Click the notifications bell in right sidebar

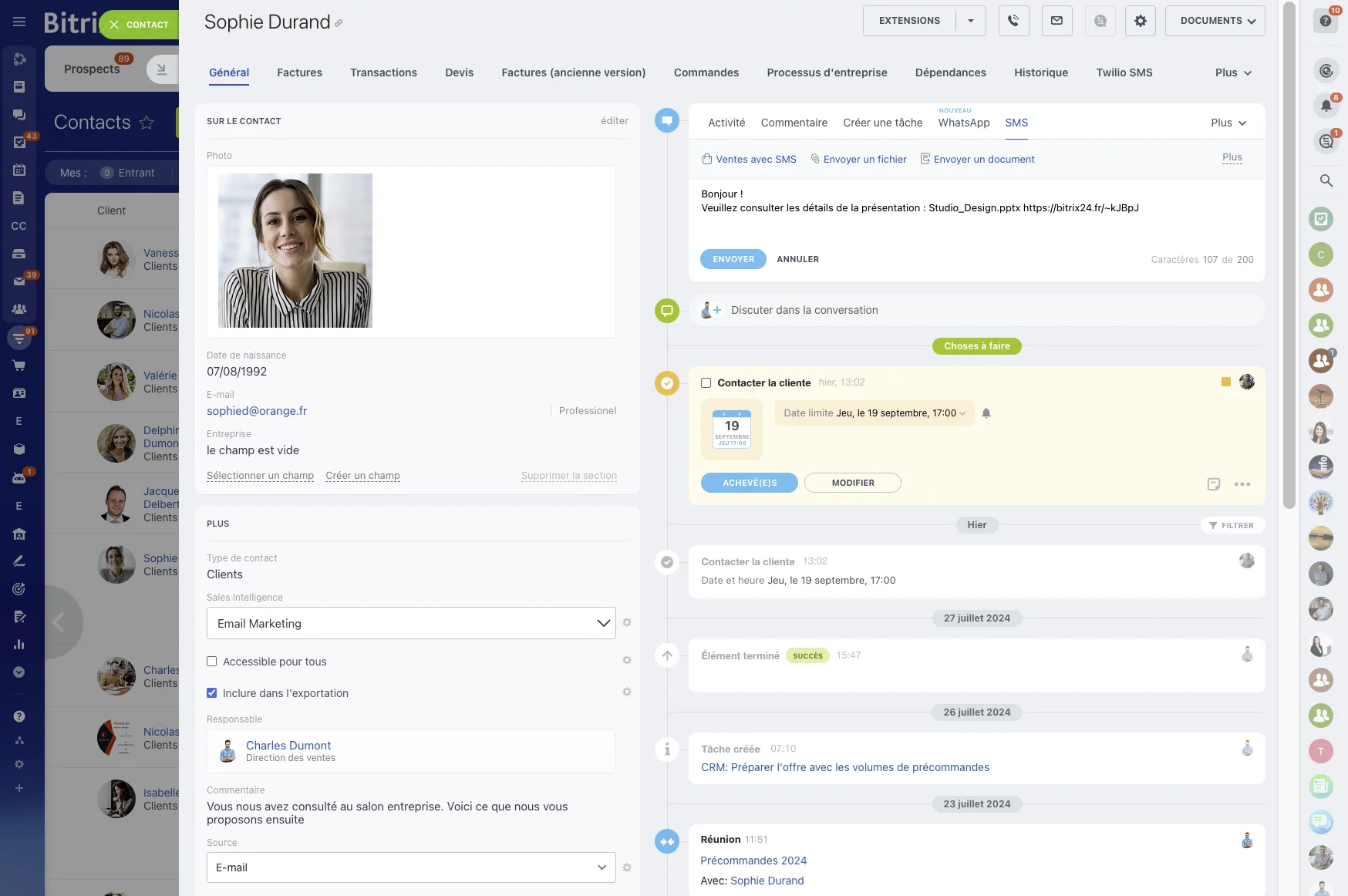pyautogui.click(x=1326, y=106)
